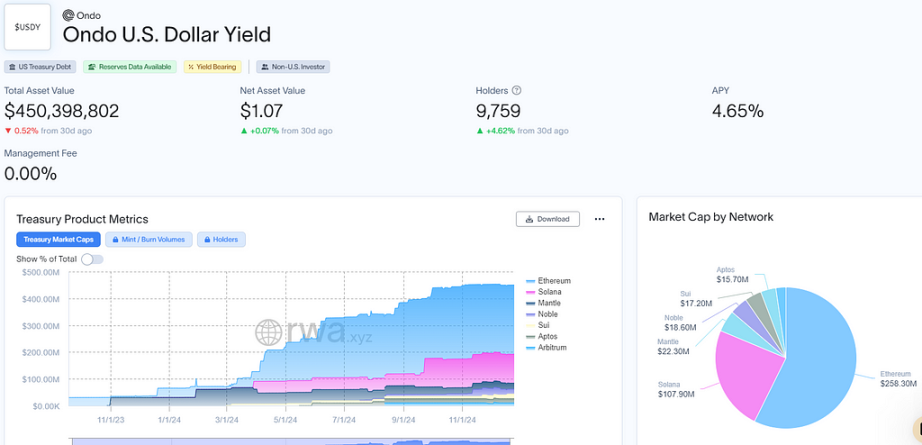
Task: Toggle Arbitrum series in chart legend
Action: click(x=546, y=347)
